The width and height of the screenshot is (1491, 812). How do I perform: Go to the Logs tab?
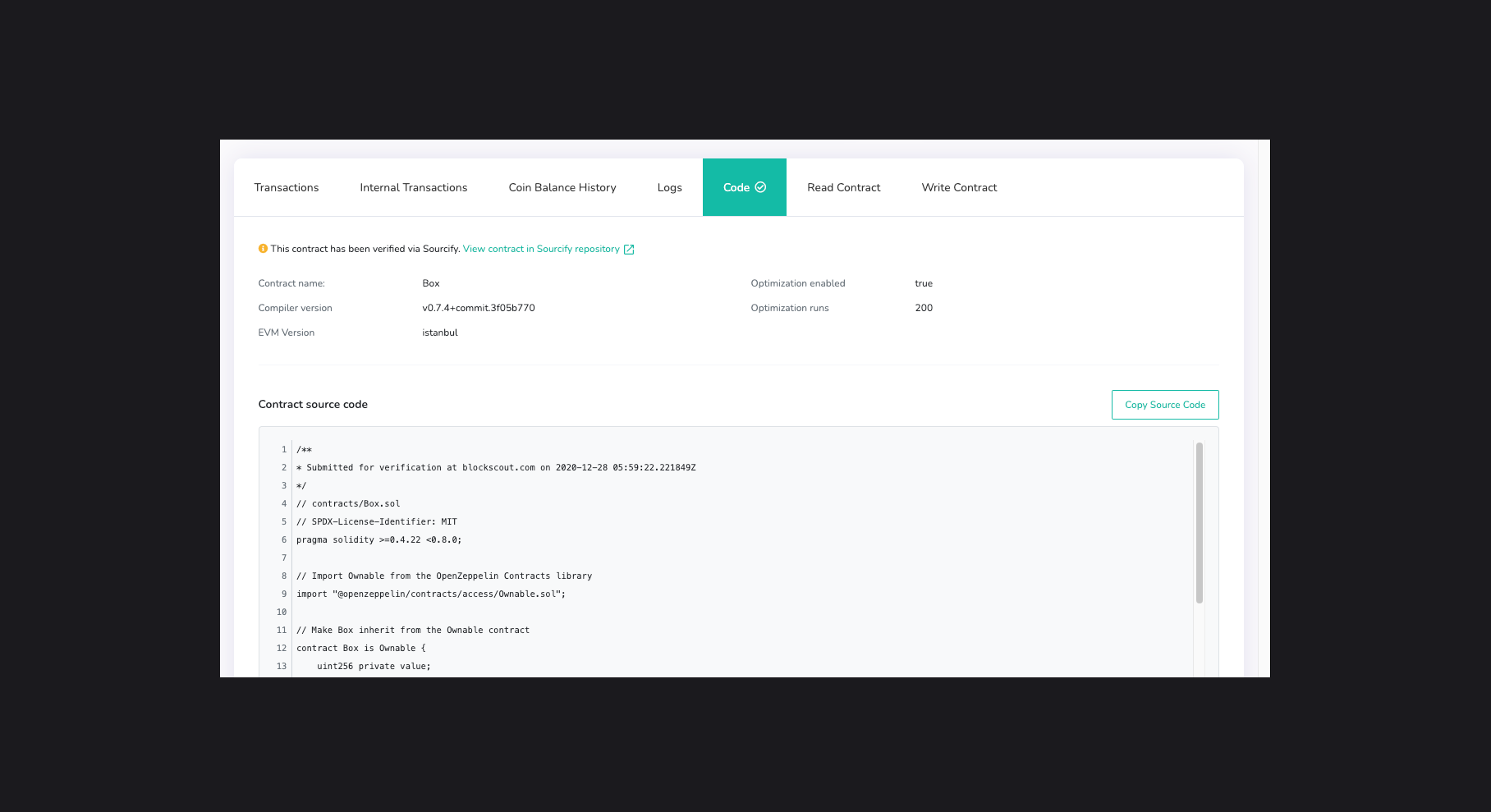click(669, 187)
